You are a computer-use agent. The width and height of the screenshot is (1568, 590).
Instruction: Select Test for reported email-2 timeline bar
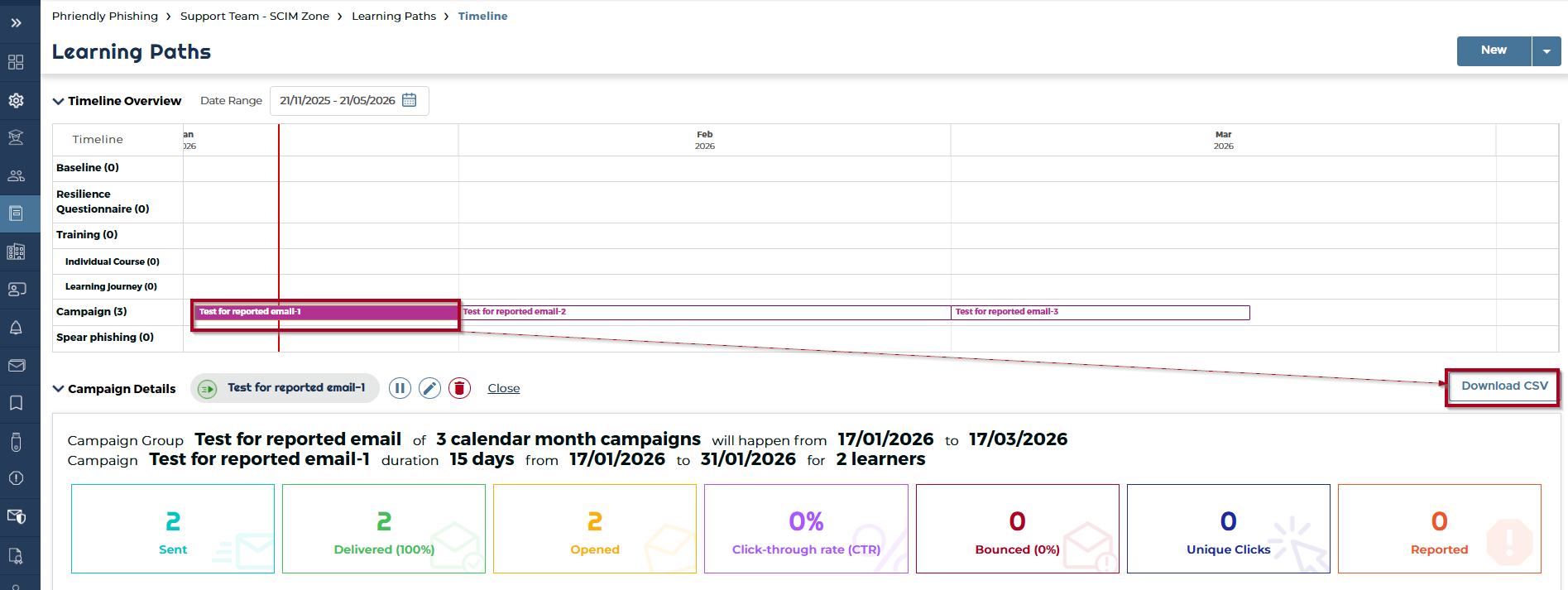point(705,312)
